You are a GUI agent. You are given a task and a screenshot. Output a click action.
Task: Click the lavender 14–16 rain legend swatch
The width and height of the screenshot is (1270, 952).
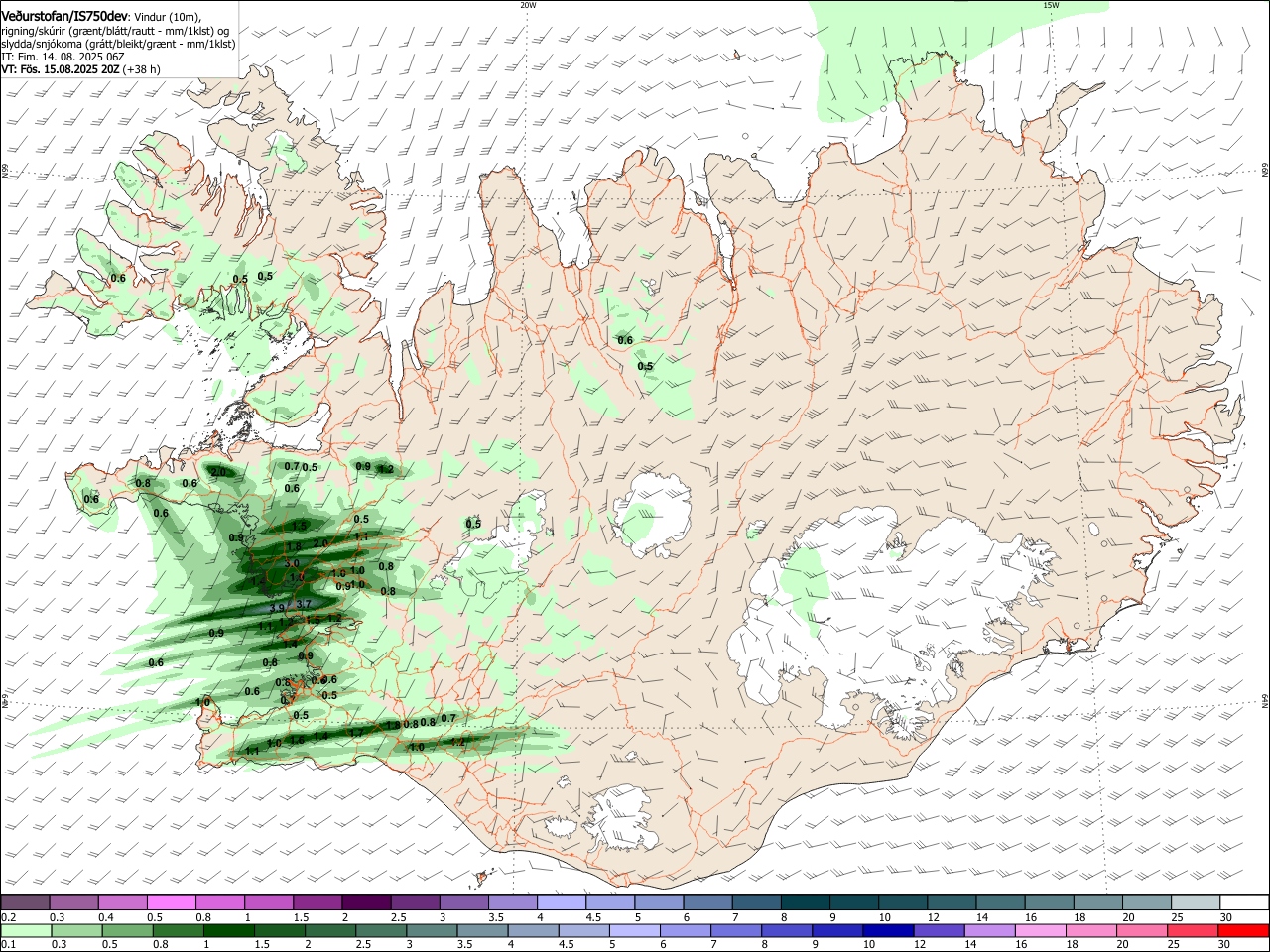click(990, 930)
